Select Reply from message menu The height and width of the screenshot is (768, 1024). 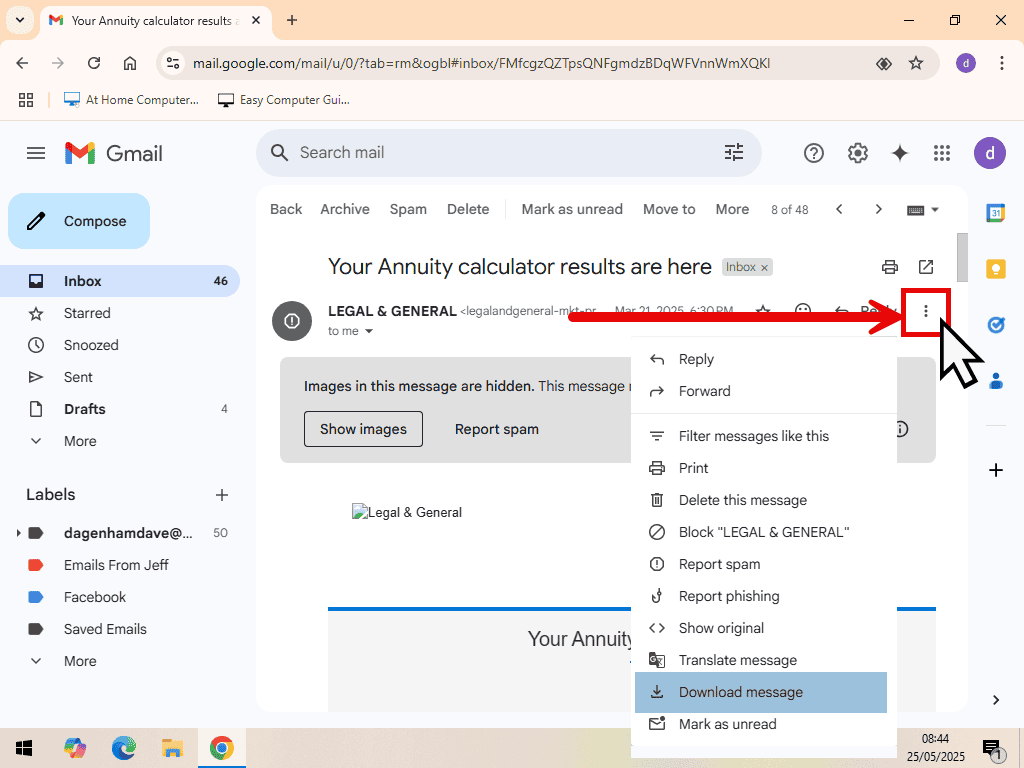point(763,359)
